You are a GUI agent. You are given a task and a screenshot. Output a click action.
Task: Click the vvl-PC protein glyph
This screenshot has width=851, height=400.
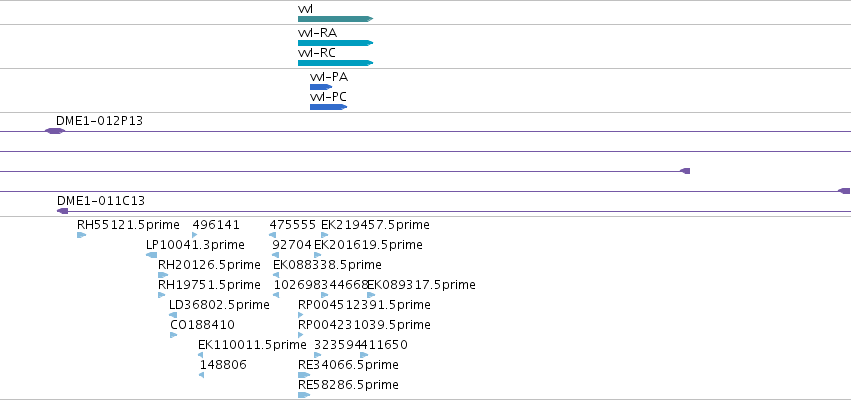328,107
